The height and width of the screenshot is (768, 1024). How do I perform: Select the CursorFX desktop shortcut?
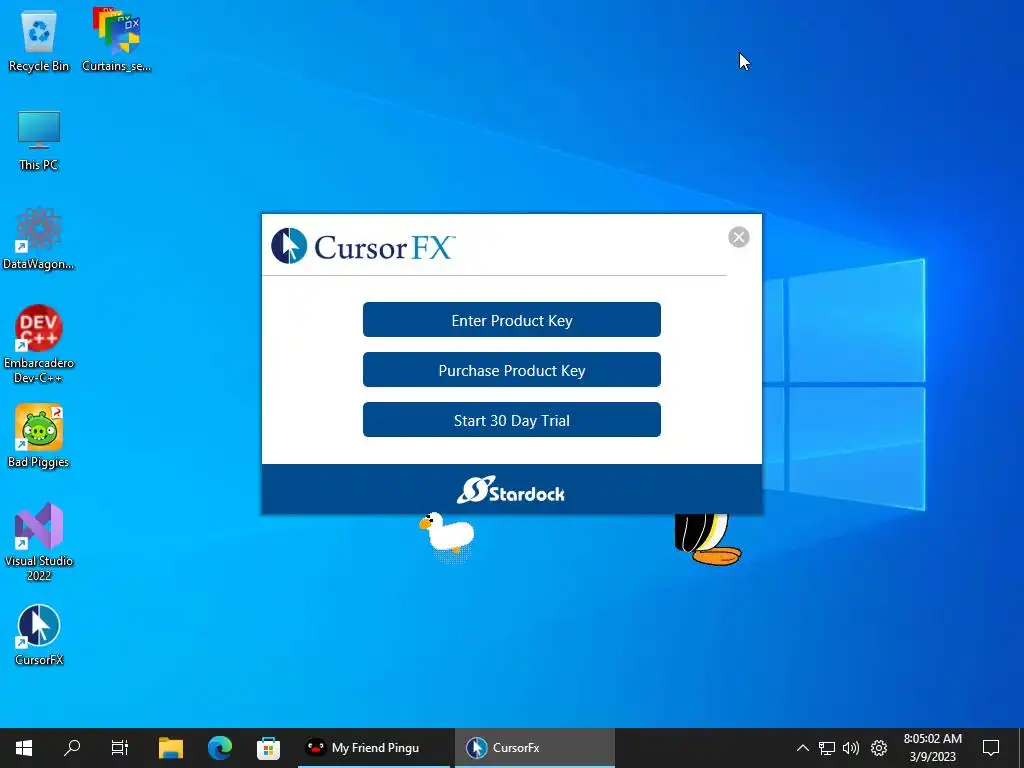pyautogui.click(x=39, y=635)
